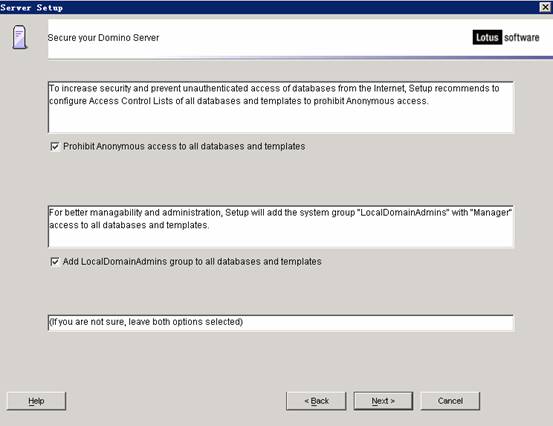Click the 'software' word beside Lotus logo
This screenshot has height=426, width=553.
pyautogui.click(x=521, y=37)
